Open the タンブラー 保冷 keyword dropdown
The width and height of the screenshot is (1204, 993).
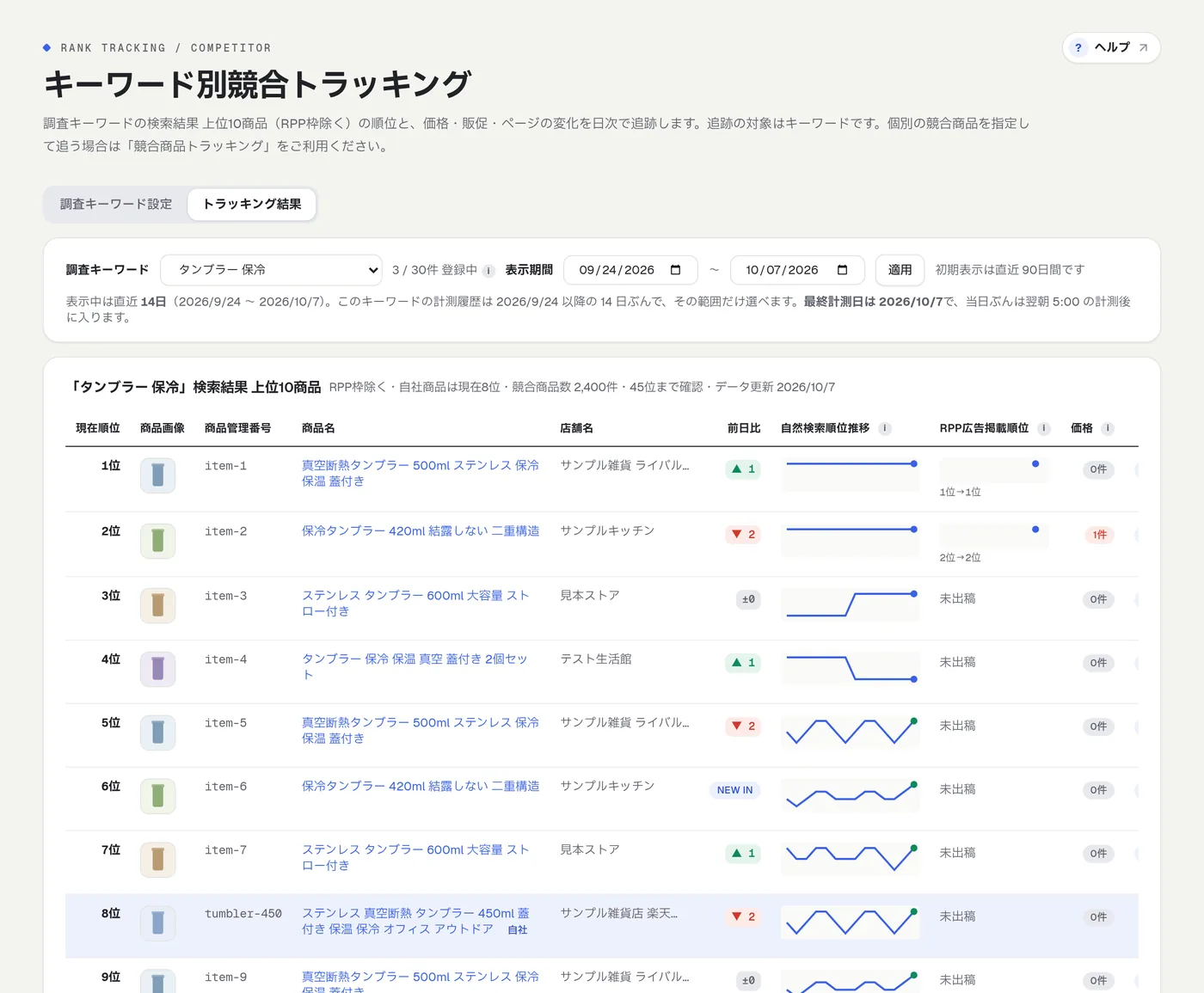(272, 270)
